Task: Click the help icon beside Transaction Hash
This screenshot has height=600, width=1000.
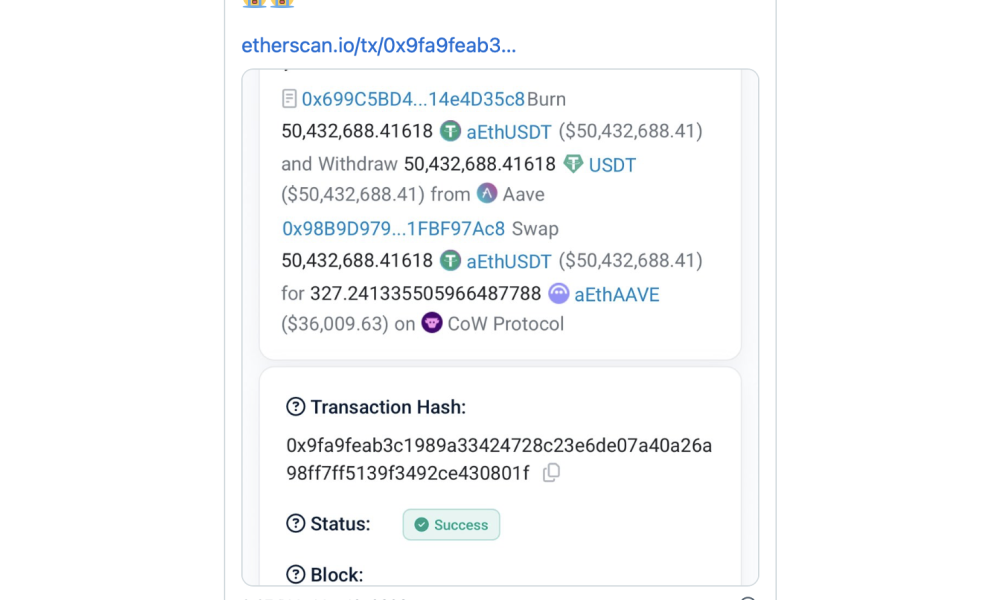Action: pos(295,406)
